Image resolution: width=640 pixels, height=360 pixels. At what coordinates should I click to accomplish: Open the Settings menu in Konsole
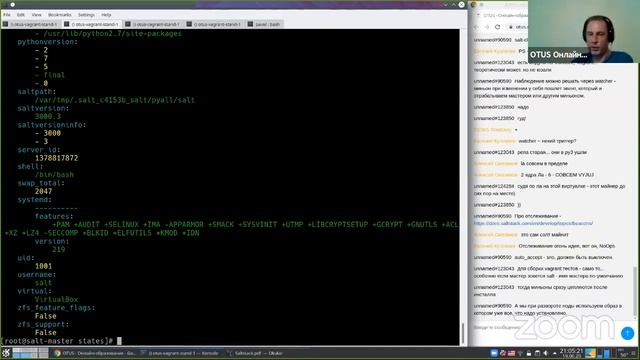(86, 15)
